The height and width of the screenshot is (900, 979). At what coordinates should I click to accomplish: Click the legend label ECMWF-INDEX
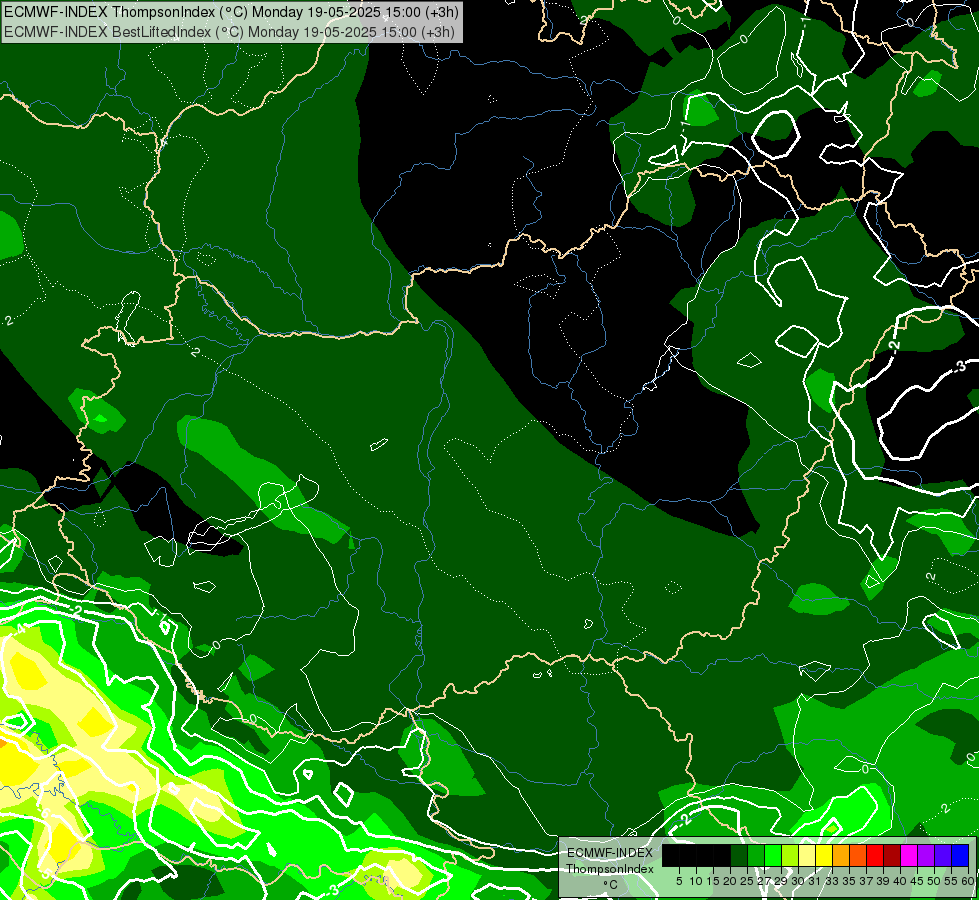[610, 853]
